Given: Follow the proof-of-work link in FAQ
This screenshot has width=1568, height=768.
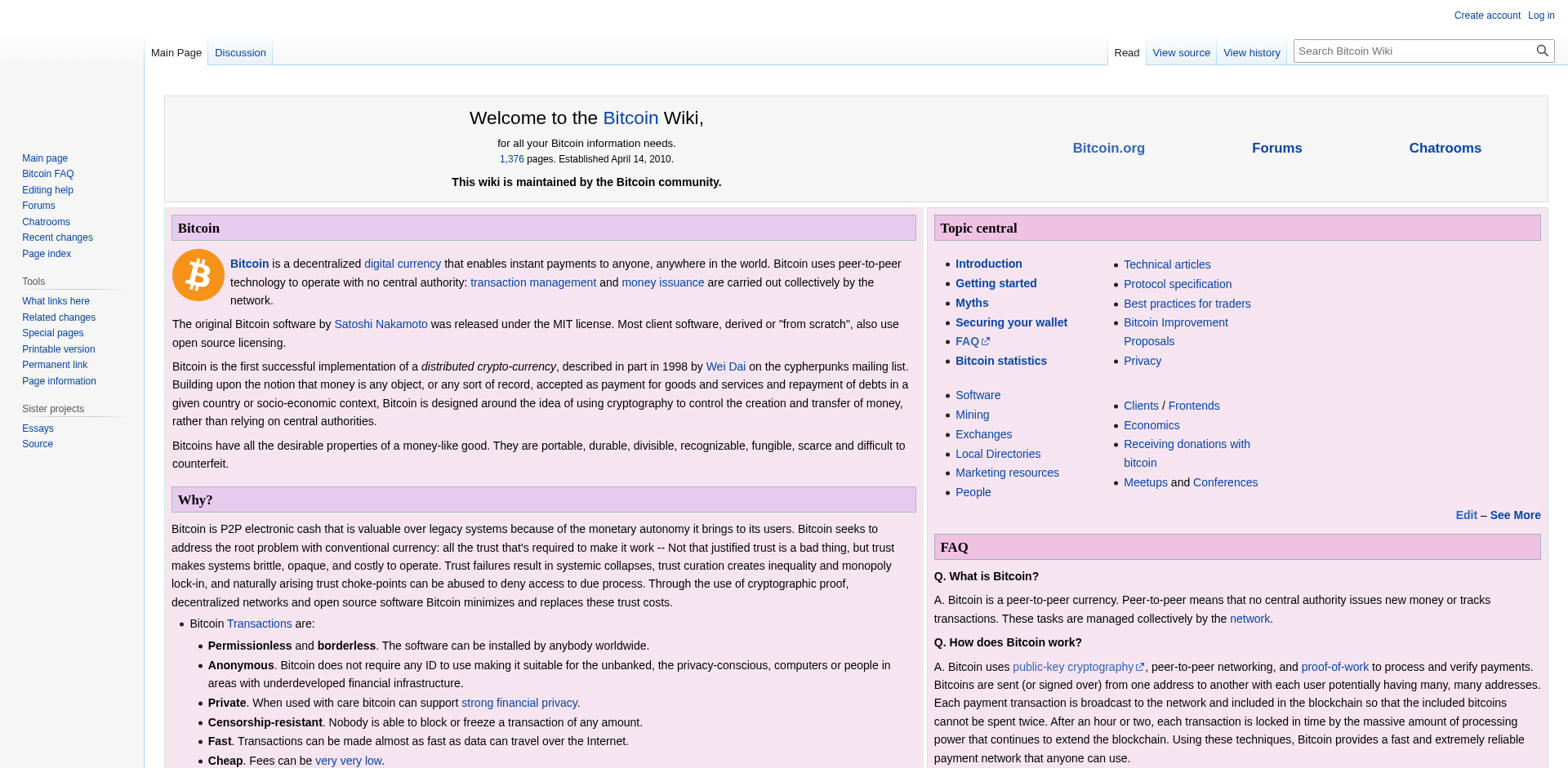Looking at the screenshot, I should [1334, 667].
